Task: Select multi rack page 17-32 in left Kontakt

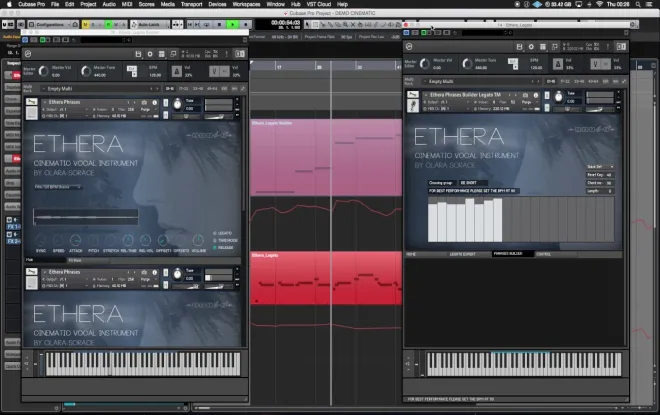Action: tap(184, 89)
